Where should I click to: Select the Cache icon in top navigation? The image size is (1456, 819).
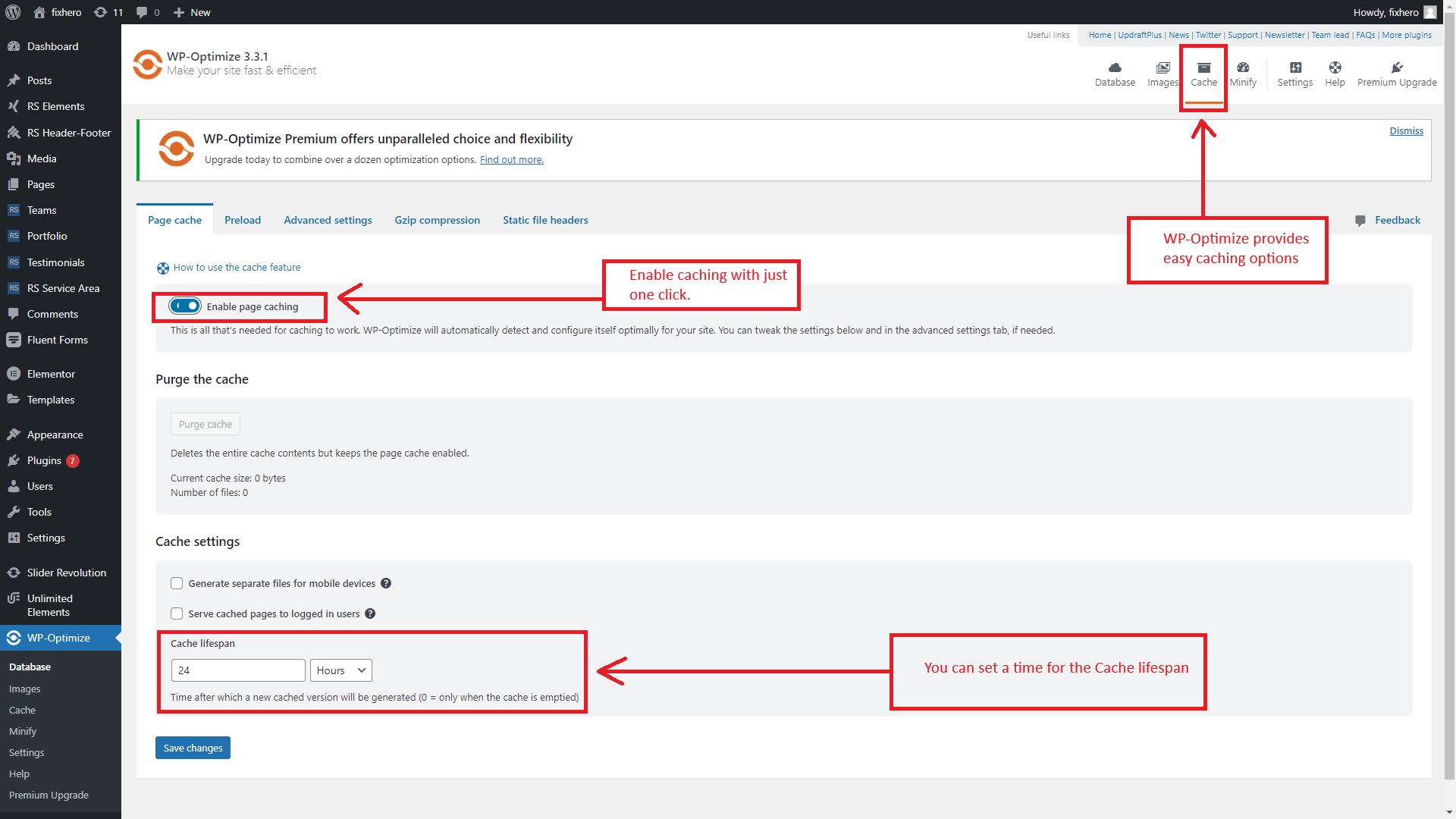pyautogui.click(x=1203, y=67)
